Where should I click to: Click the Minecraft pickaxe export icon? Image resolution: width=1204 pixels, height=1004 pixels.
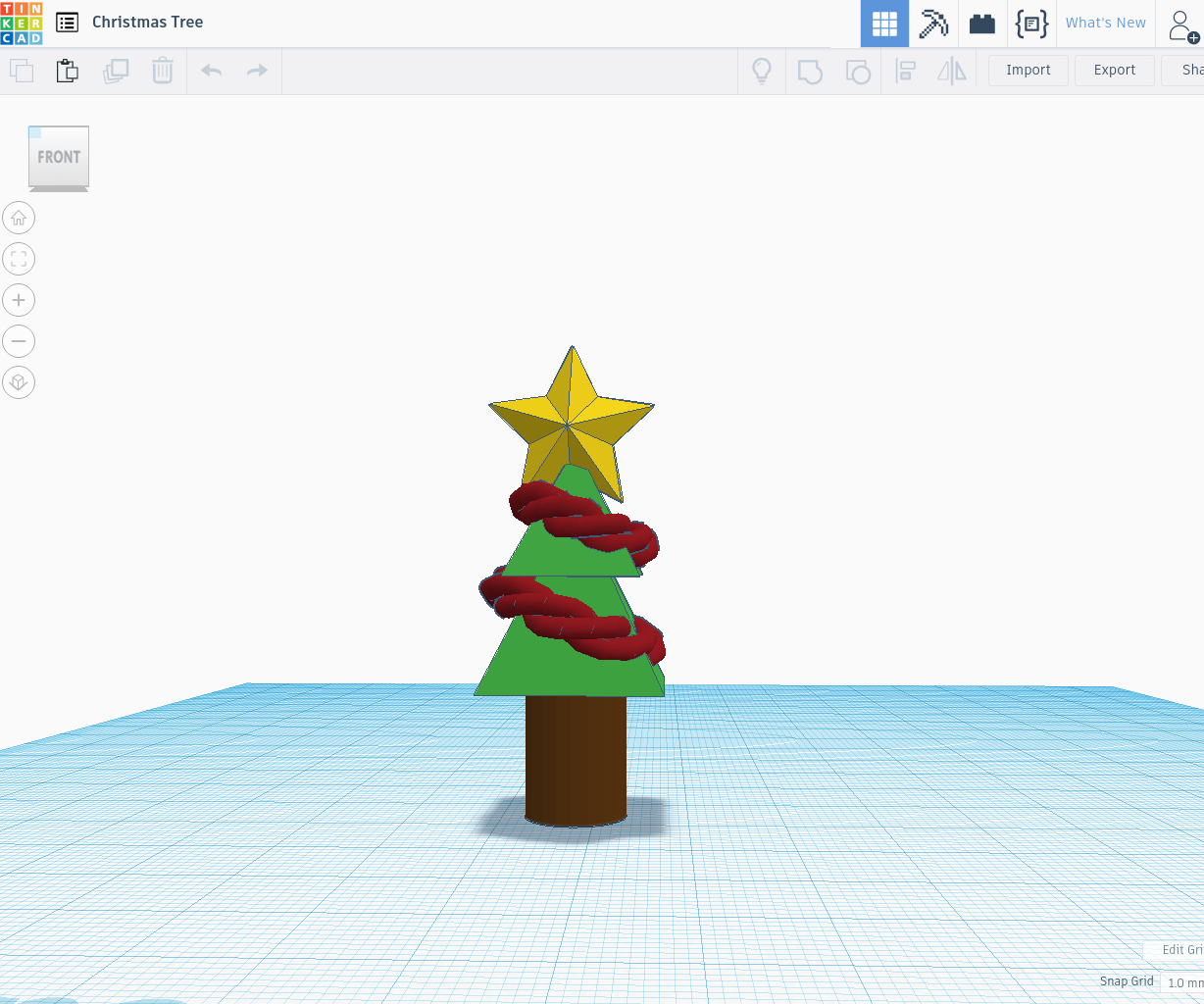click(932, 24)
